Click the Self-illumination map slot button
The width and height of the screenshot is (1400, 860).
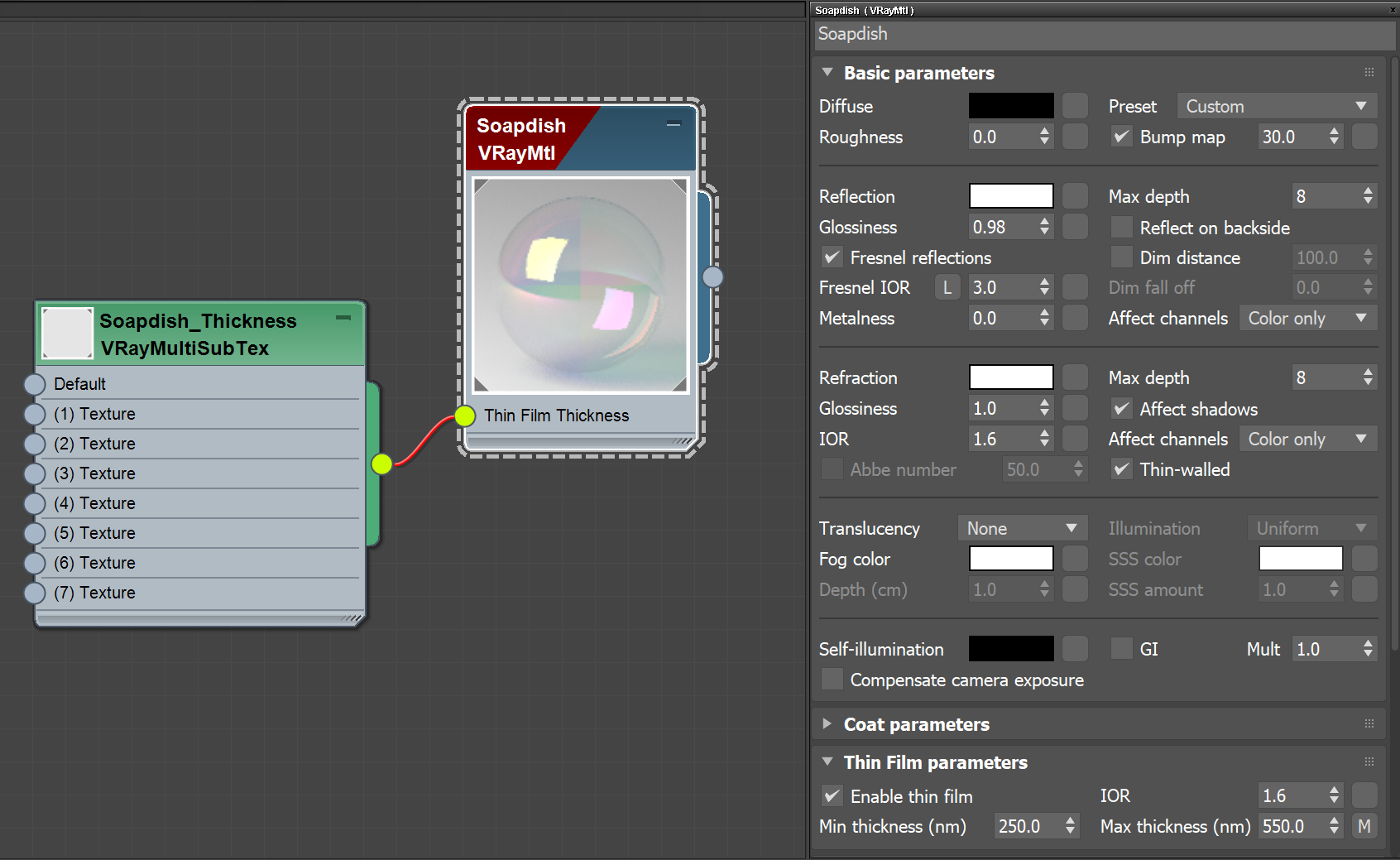pos(1074,648)
